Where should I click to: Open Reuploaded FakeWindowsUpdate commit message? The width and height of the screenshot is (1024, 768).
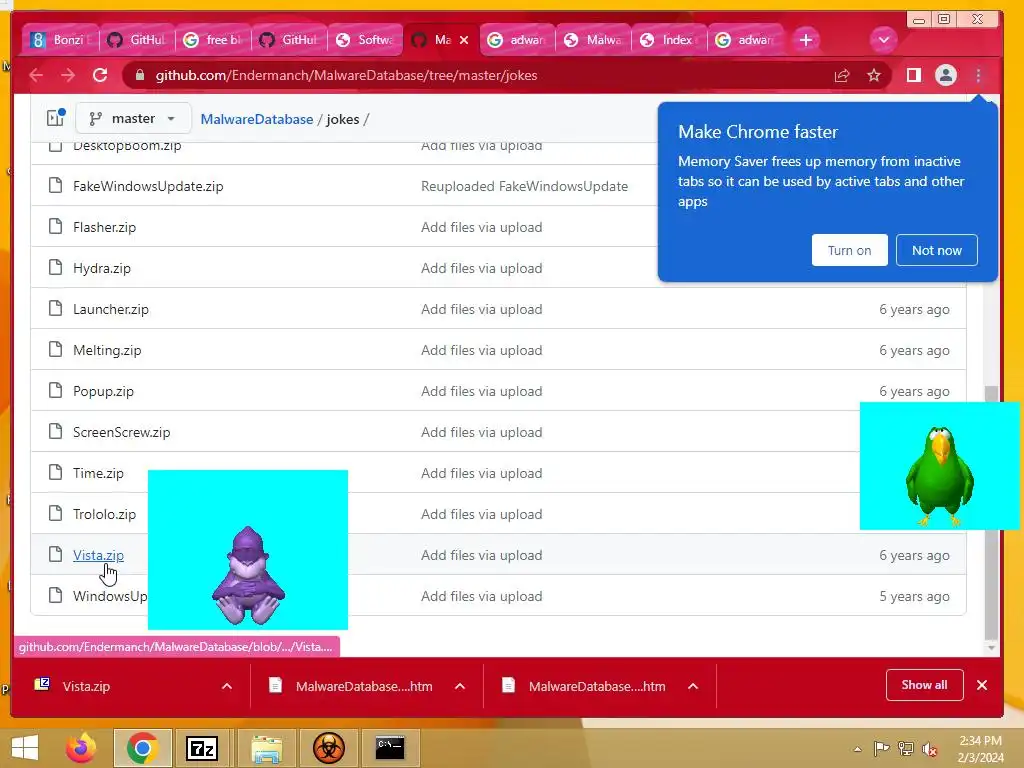[524, 186]
